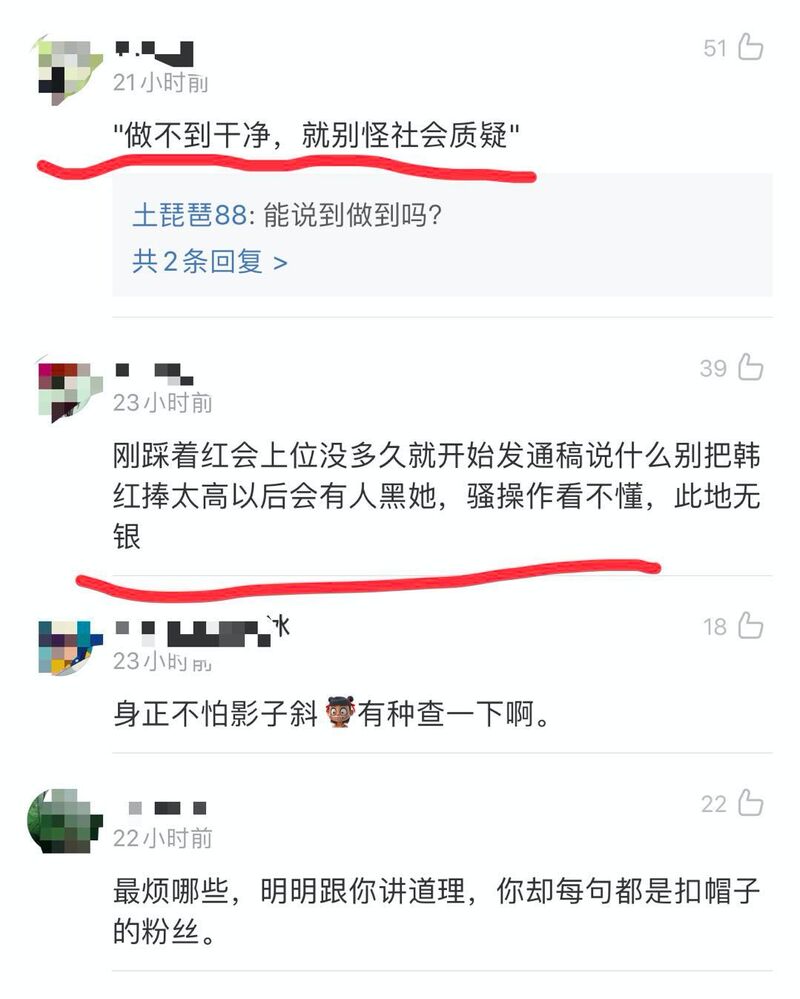Select comment starting with 刚踩着红会上位
The height and width of the screenshot is (999, 800).
click(x=436, y=496)
